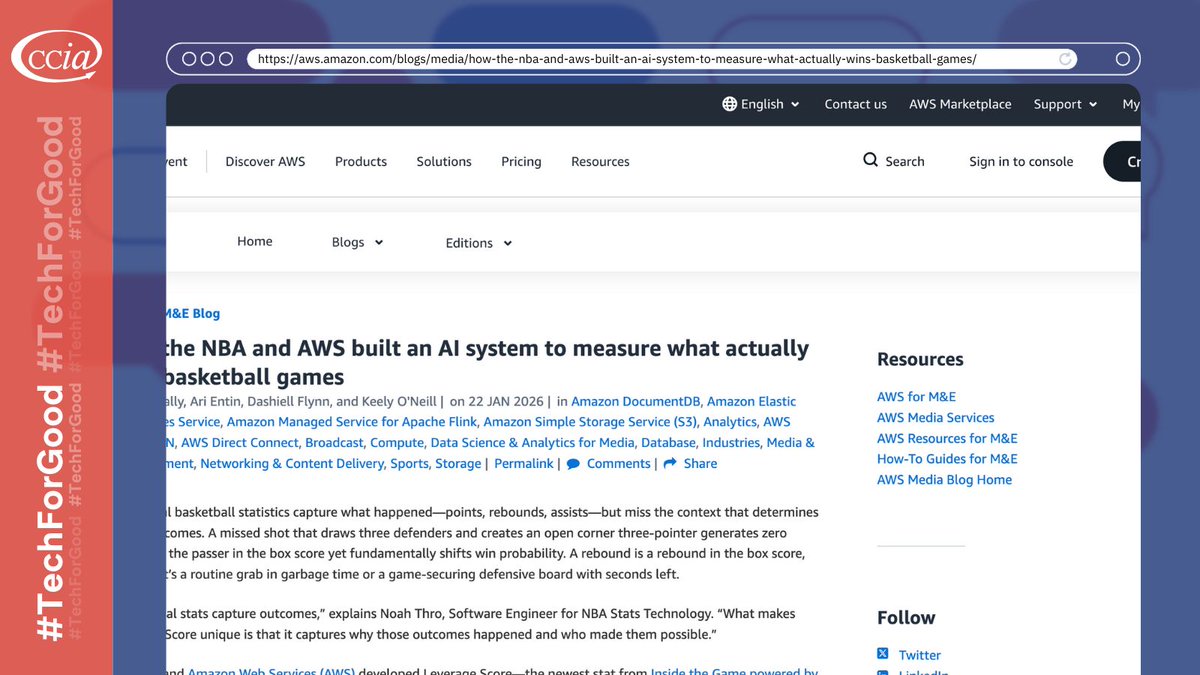Screen dimensions: 1200x675
Task: Open AWS for M&E resource link
Action: (x=916, y=397)
